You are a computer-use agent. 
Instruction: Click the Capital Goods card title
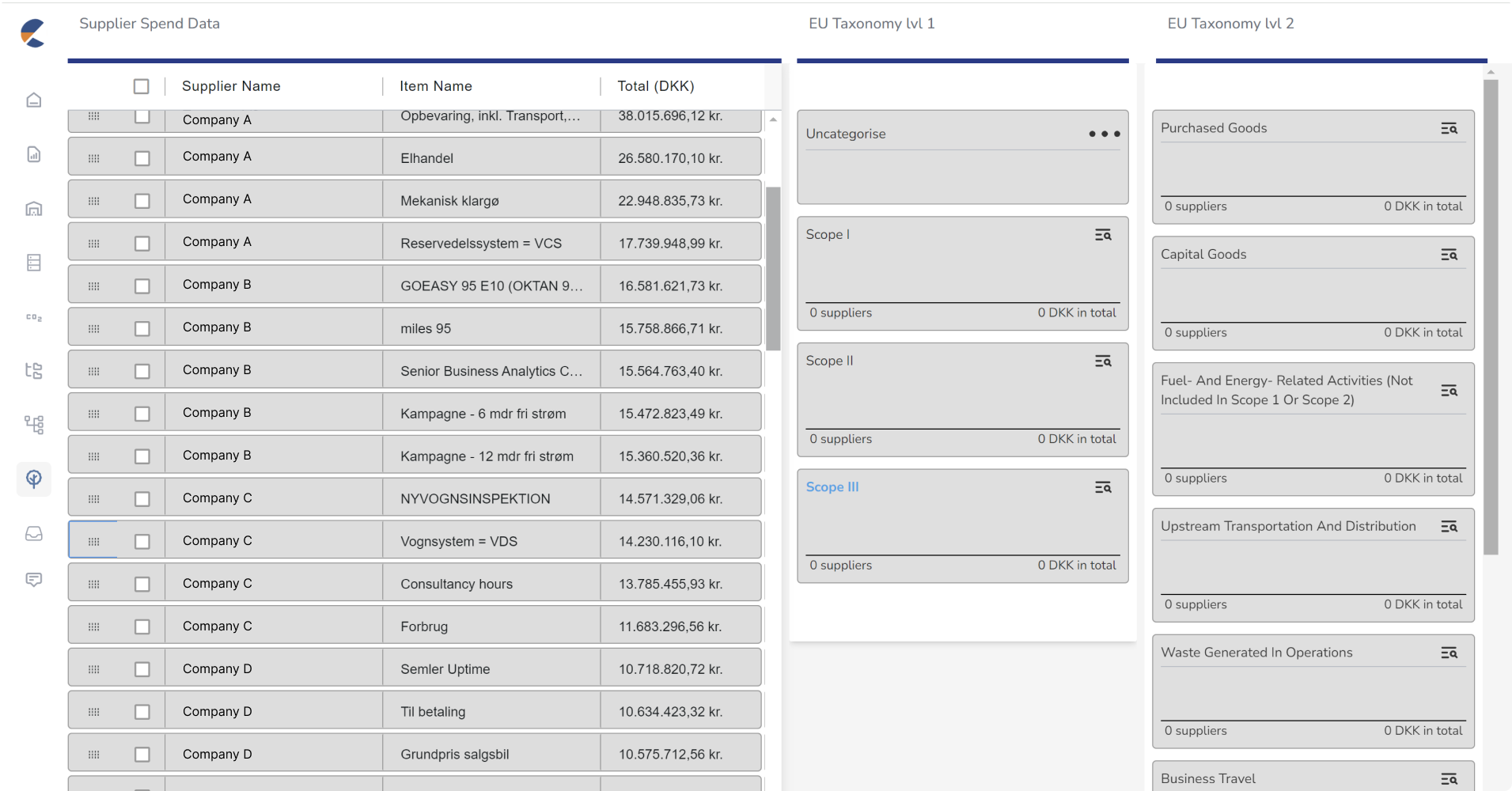tap(1203, 255)
